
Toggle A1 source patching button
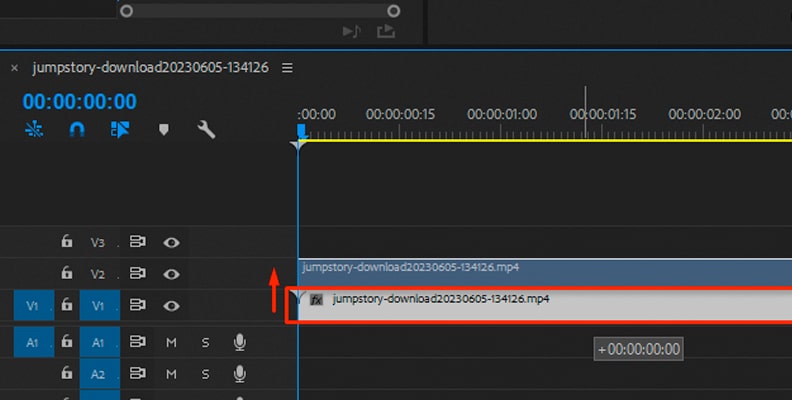click(x=34, y=342)
